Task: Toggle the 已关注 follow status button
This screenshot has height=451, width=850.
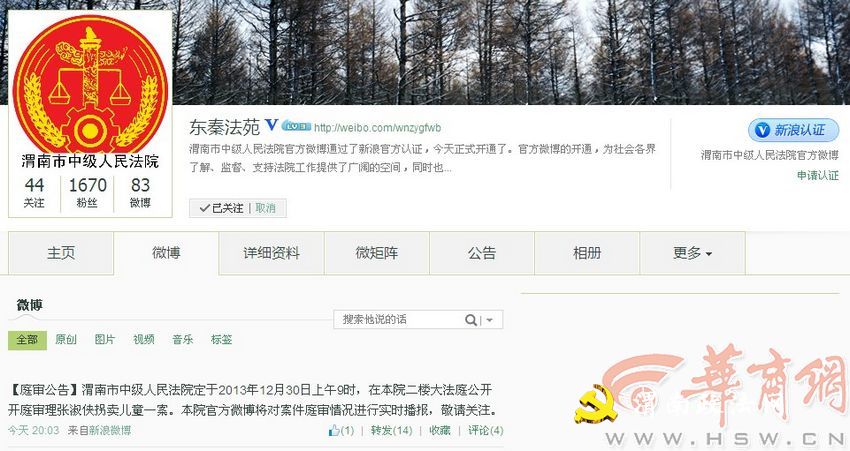Action: 221,208
